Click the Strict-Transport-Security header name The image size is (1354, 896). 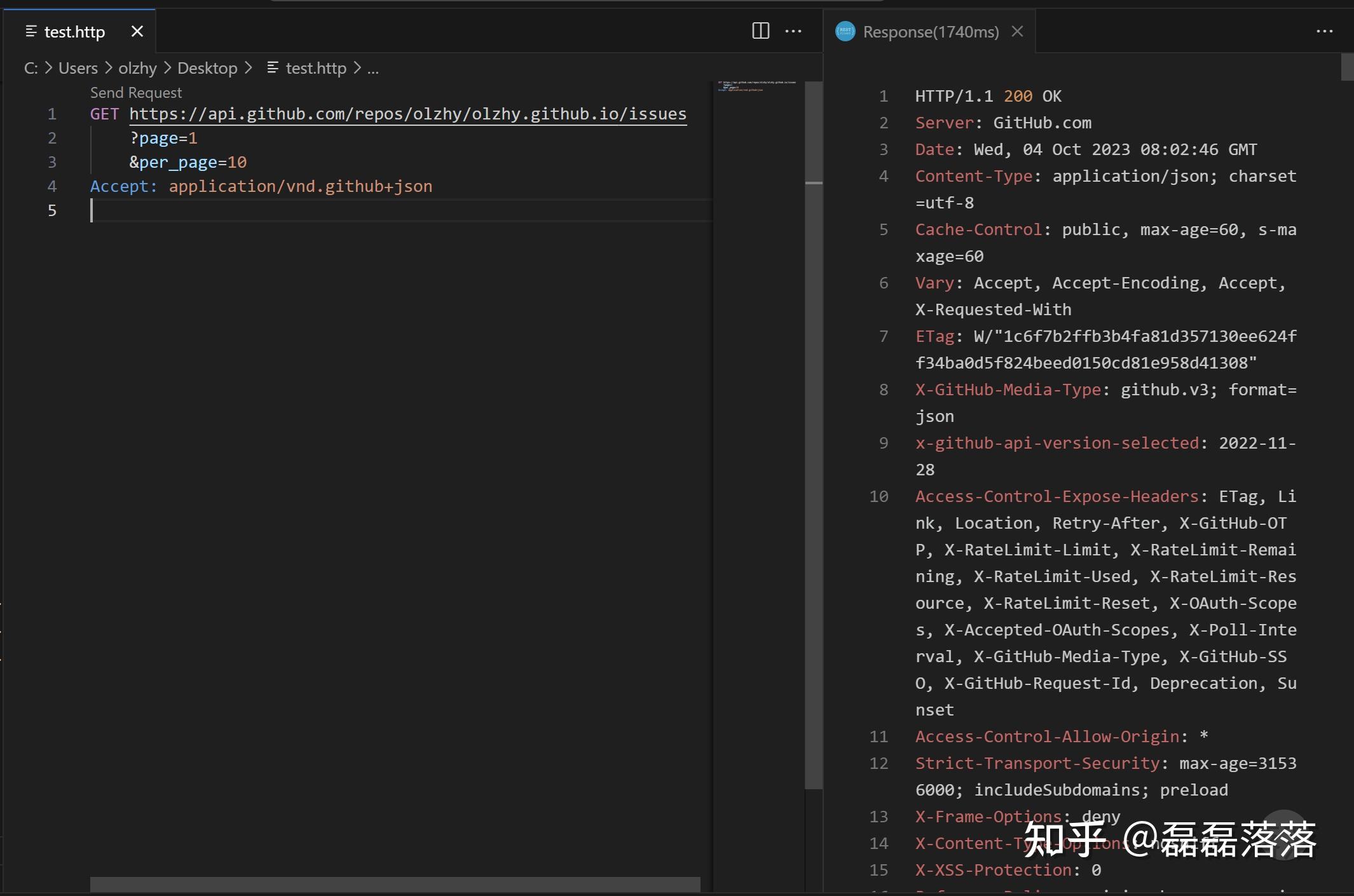click(1037, 763)
